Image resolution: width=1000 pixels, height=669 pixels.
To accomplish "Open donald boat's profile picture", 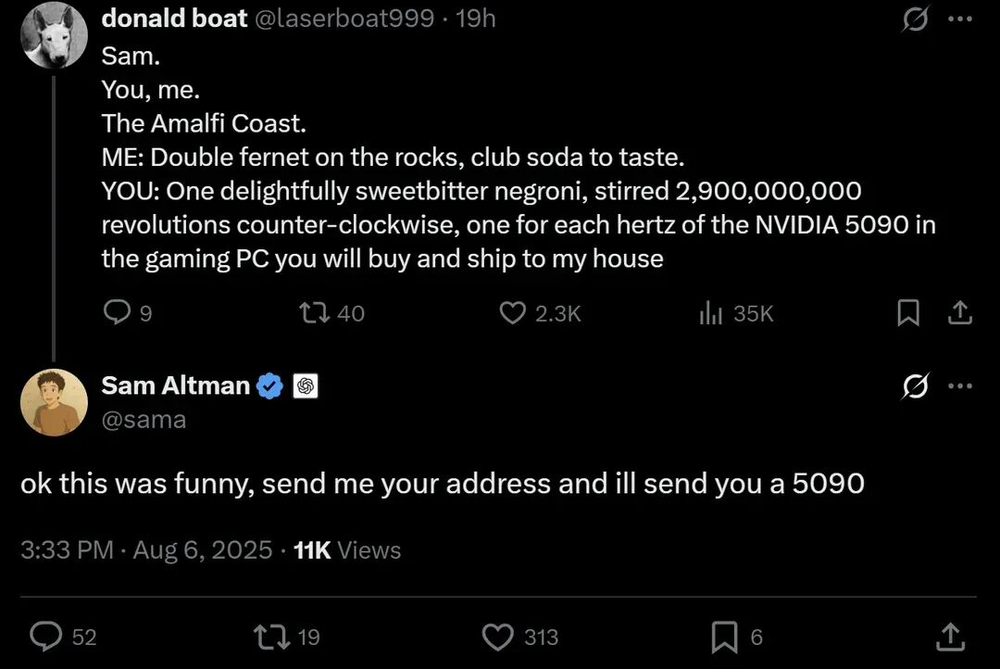I will (56, 35).
